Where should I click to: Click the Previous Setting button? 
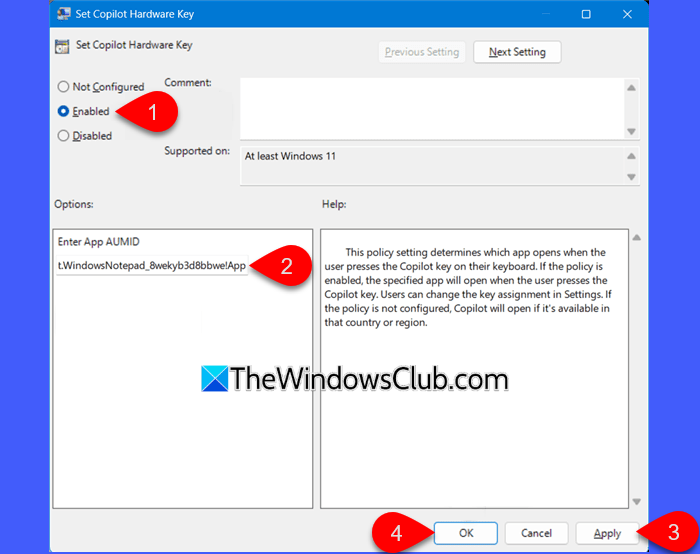pyautogui.click(x=422, y=52)
